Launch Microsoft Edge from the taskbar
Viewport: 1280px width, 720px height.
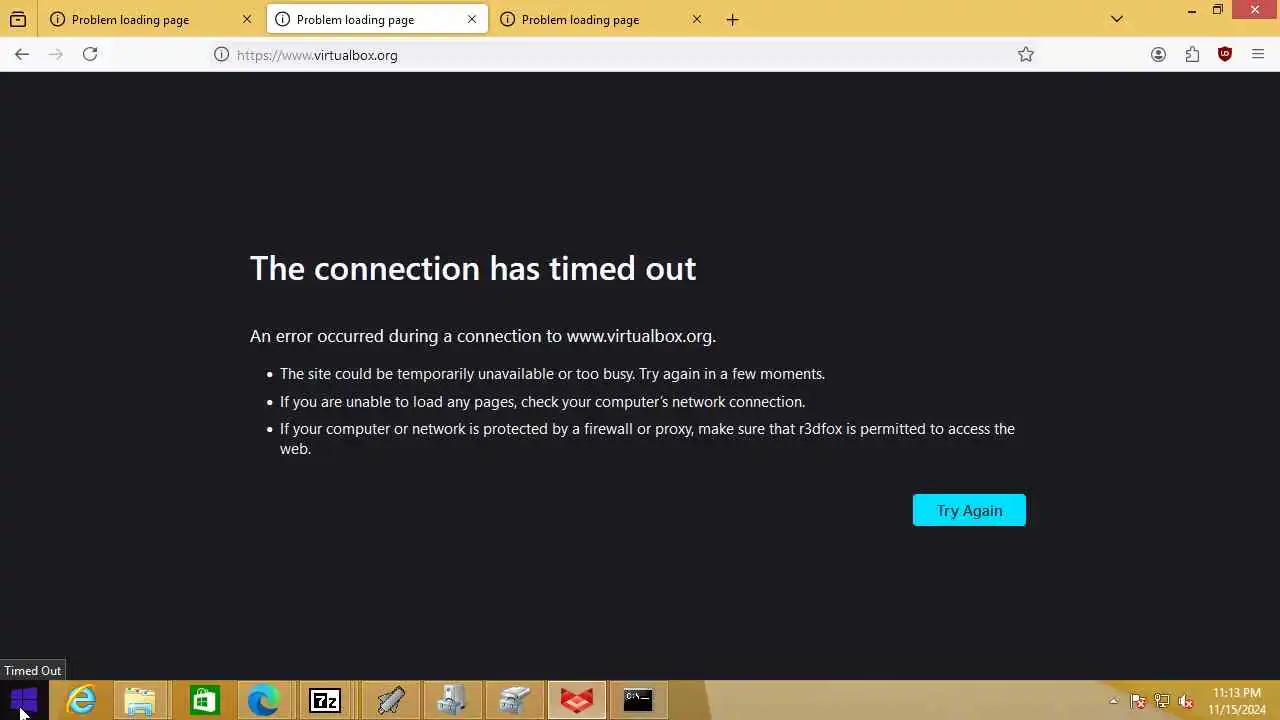[x=264, y=700]
